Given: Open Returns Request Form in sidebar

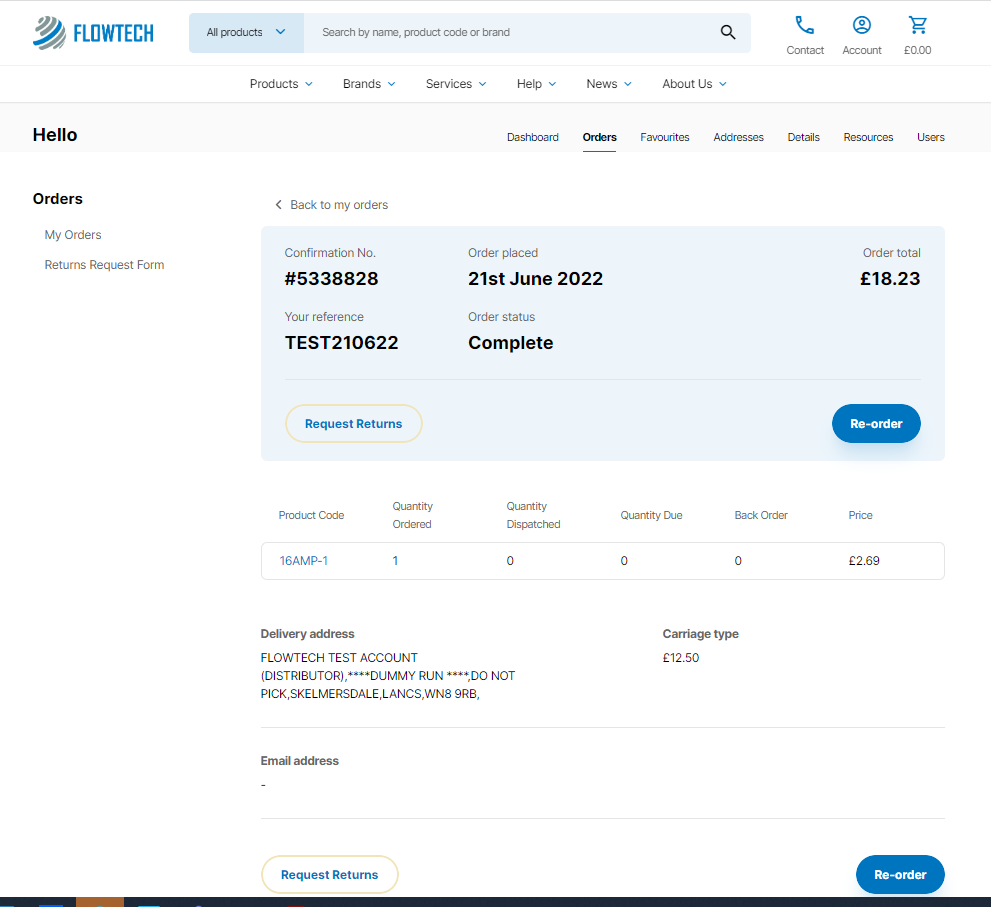Looking at the screenshot, I should point(104,265).
